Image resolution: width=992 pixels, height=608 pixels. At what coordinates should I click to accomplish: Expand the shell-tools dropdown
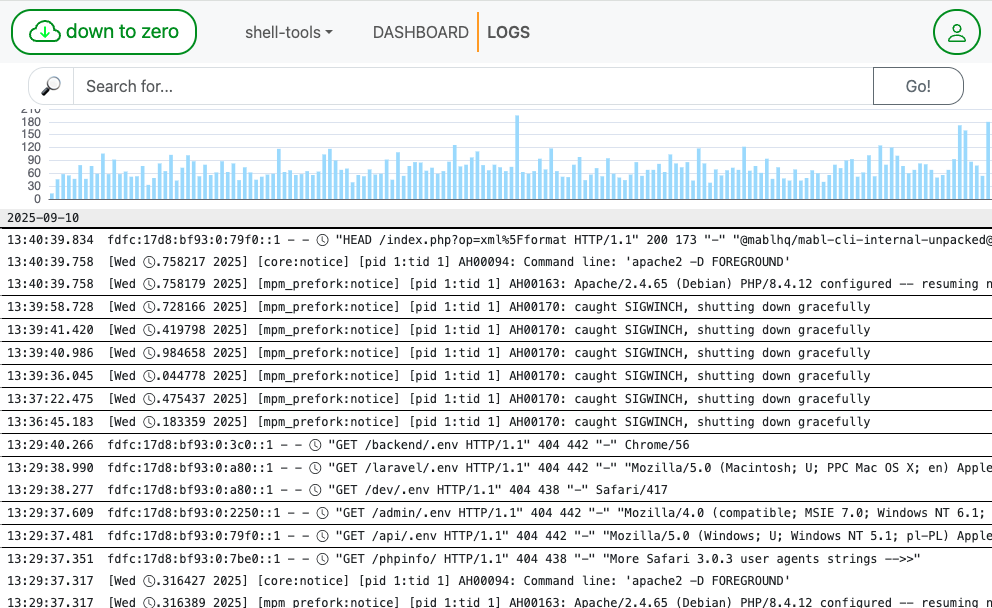click(288, 32)
